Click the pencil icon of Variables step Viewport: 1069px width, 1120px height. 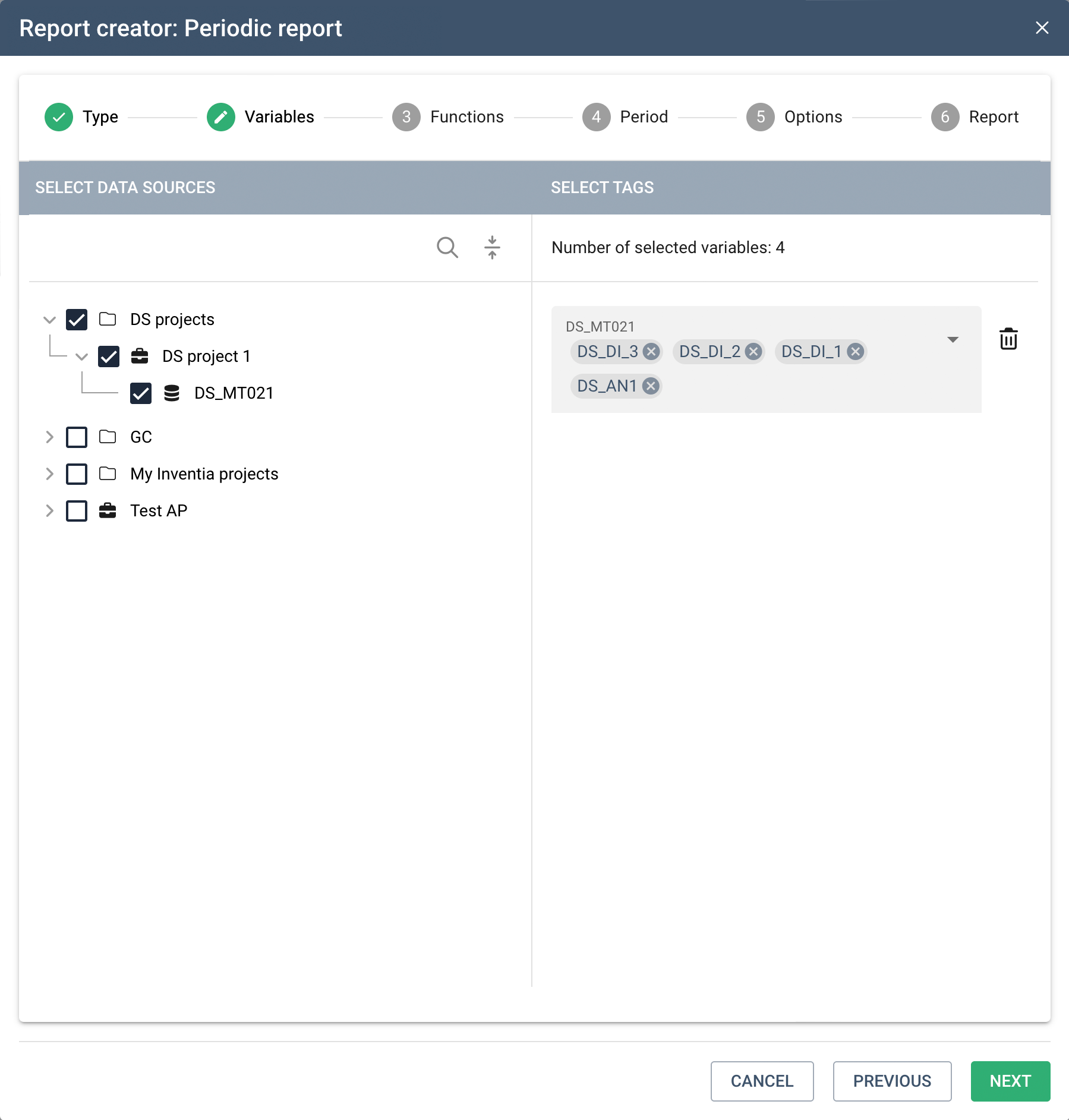[x=221, y=117]
